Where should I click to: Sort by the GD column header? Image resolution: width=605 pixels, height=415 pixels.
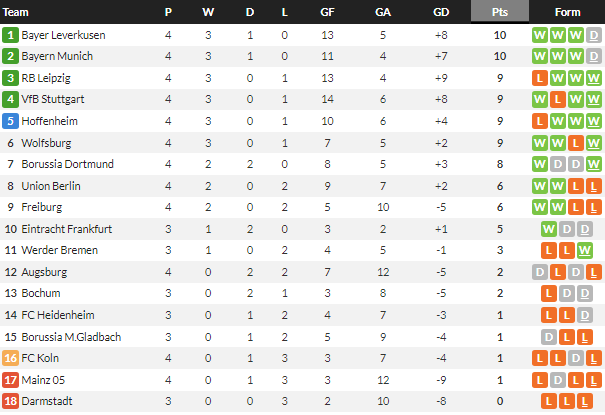pyautogui.click(x=441, y=12)
